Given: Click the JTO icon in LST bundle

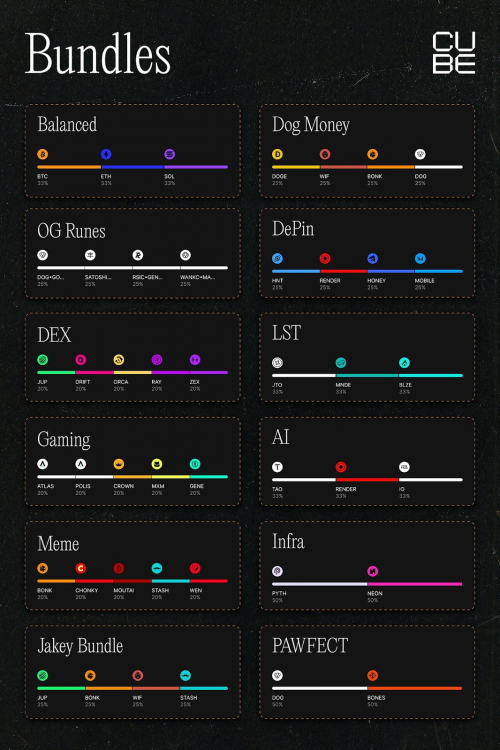Looking at the screenshot, I should [x=278, y=363].
